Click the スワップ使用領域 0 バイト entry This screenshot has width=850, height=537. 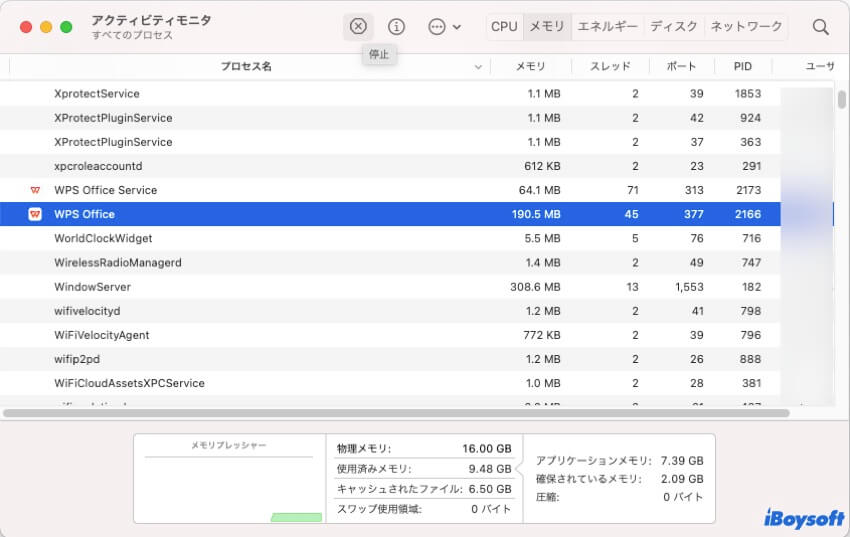[424, 509]
